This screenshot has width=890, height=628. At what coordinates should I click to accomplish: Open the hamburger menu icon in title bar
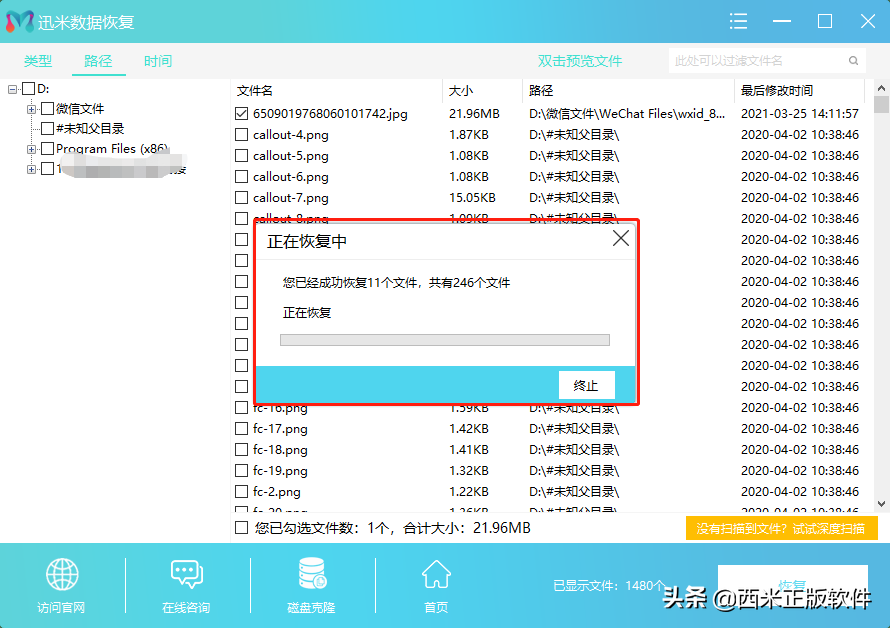pyautogui.click(x=738, y=22)
